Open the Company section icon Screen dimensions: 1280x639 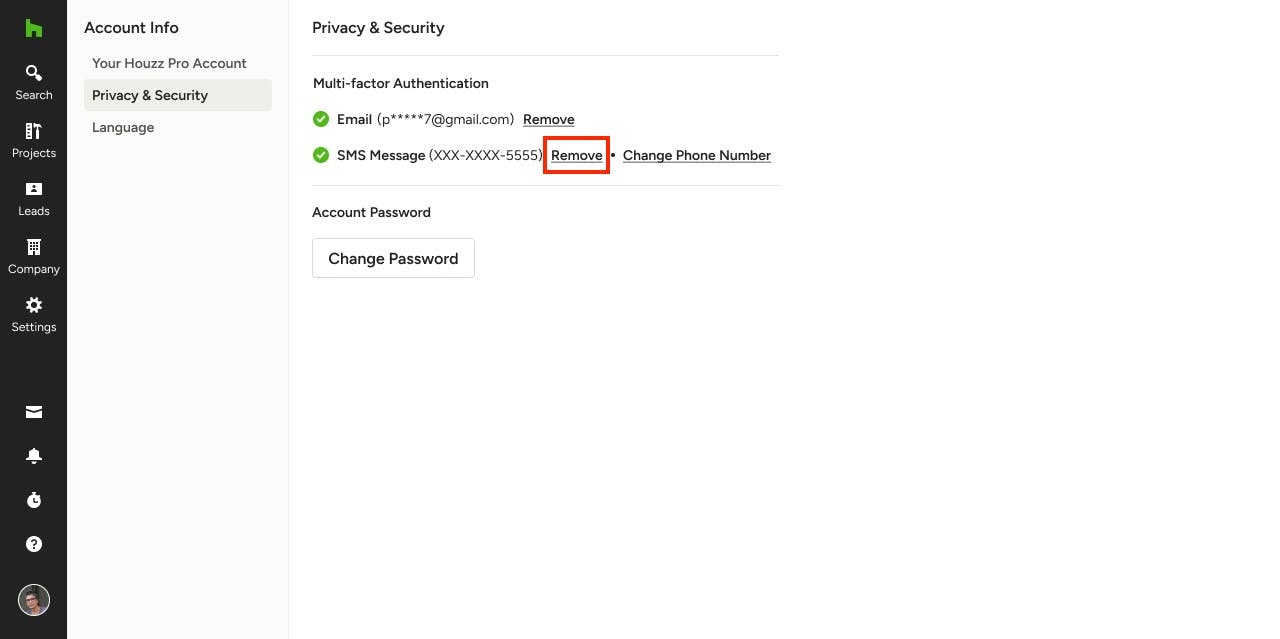[33, 256]
